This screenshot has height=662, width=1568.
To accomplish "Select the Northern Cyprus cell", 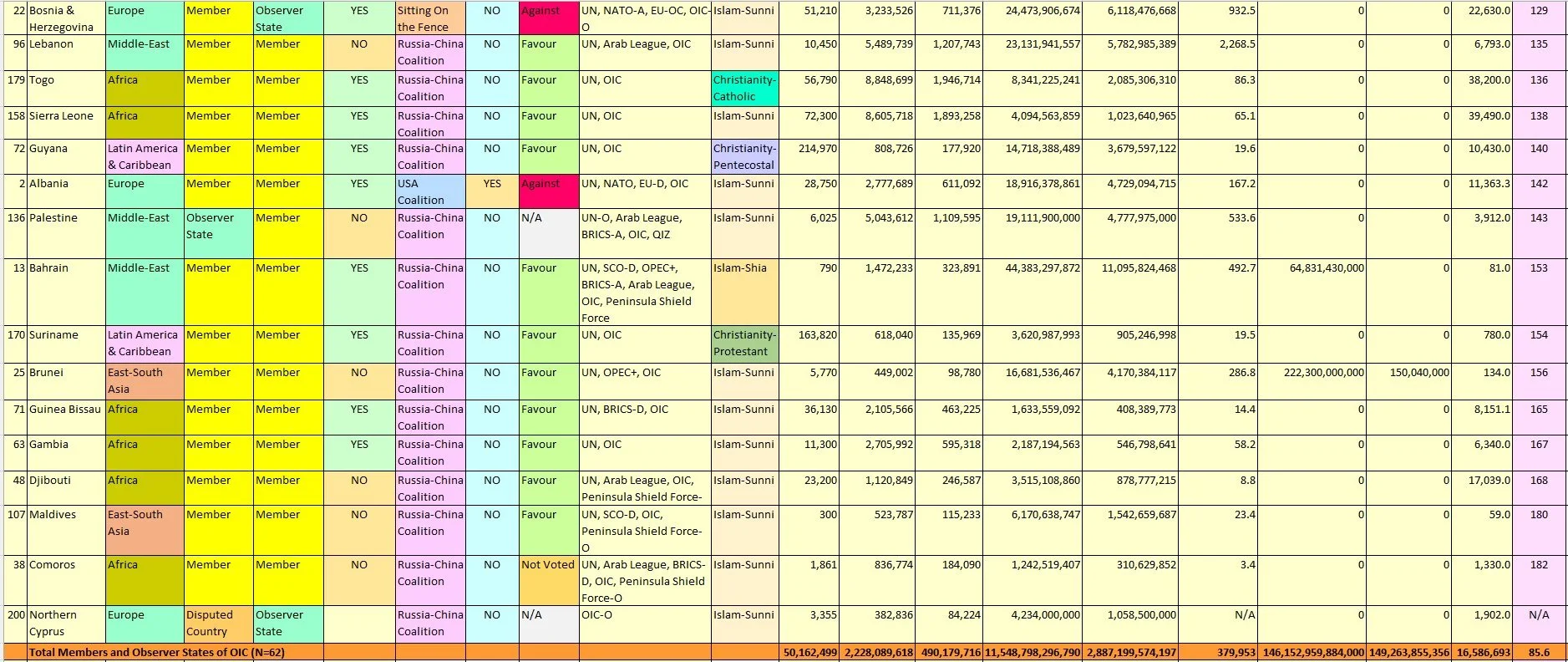I will point(66,624).
